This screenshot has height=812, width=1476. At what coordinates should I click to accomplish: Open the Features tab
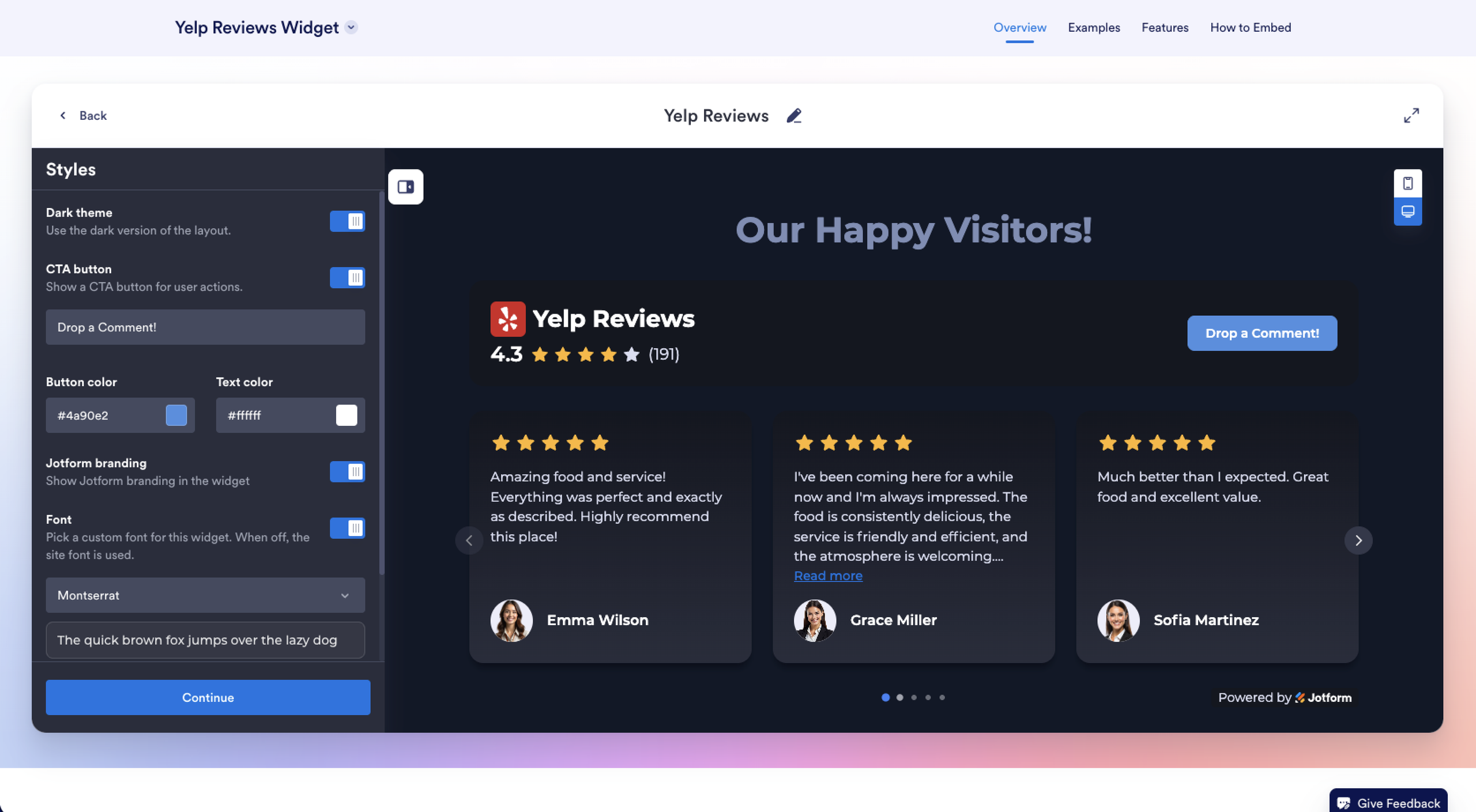[x=1165, y=28]
